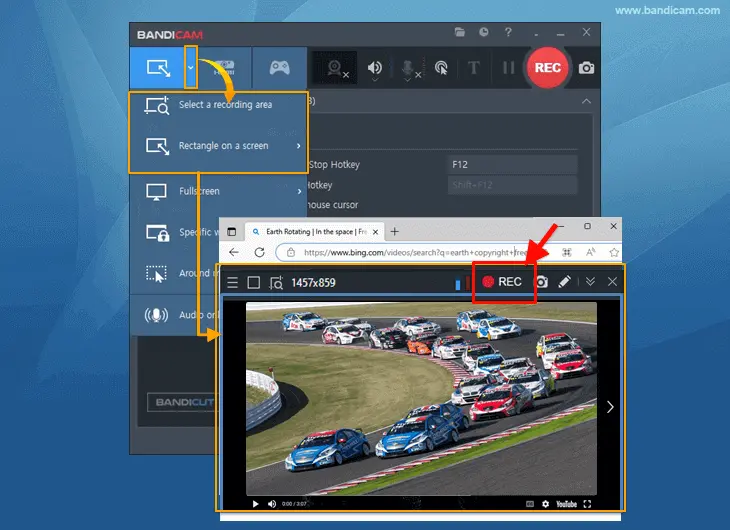Open browser tab actions icon
Viewport: 730px width, 530px height.
click(231, 231)
